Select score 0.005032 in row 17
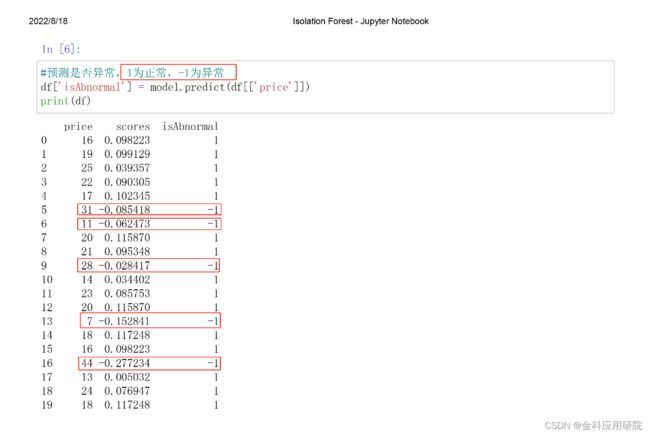The height and width of the screenshot is (435, 650). (x=127, y=377)
